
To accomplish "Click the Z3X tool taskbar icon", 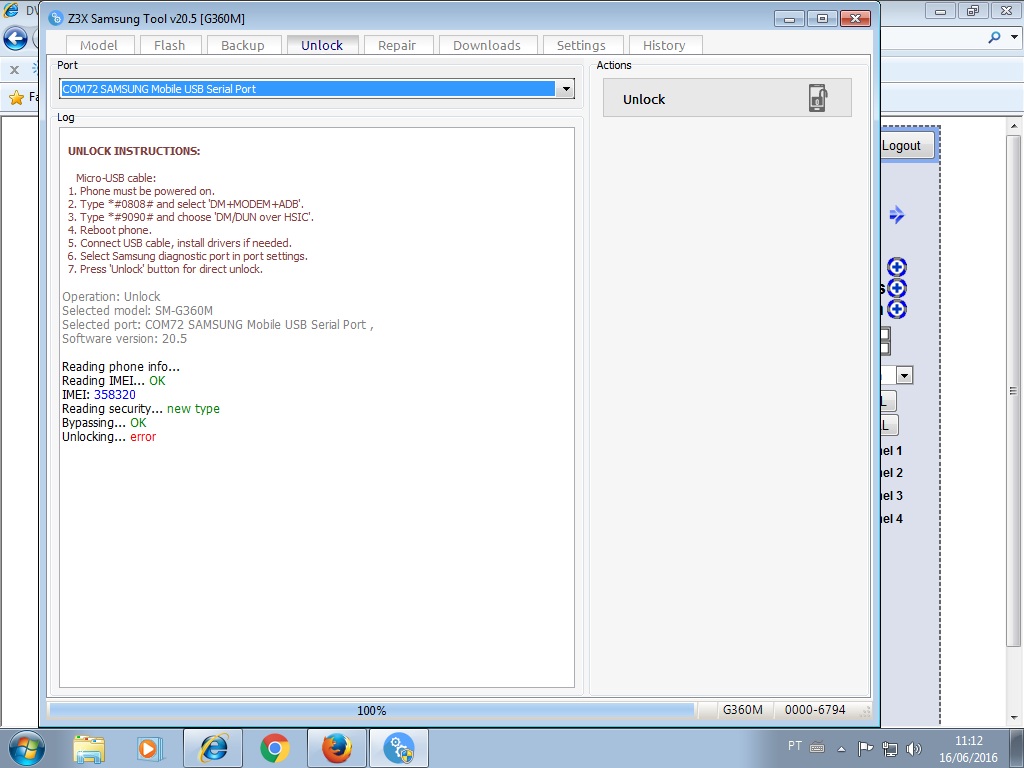I will click(398, 748).
